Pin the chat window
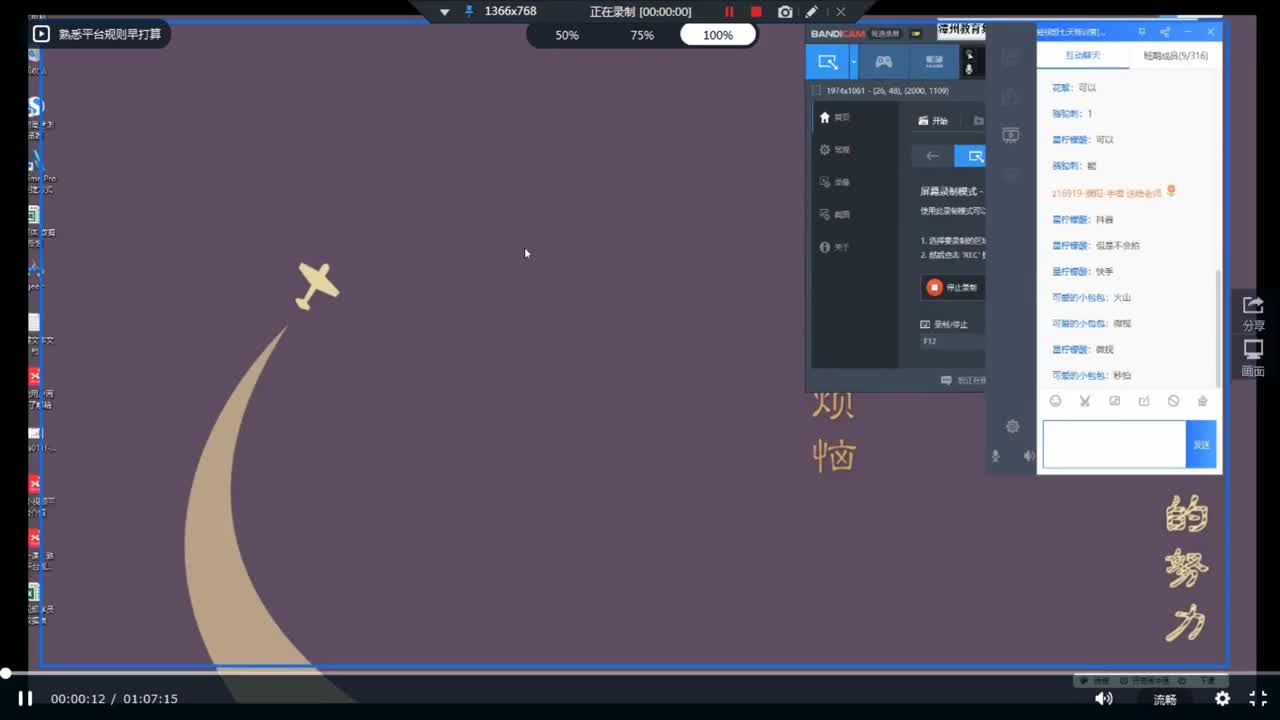1280x720 pixels. pyautogui.click(x=1142, y=32)
